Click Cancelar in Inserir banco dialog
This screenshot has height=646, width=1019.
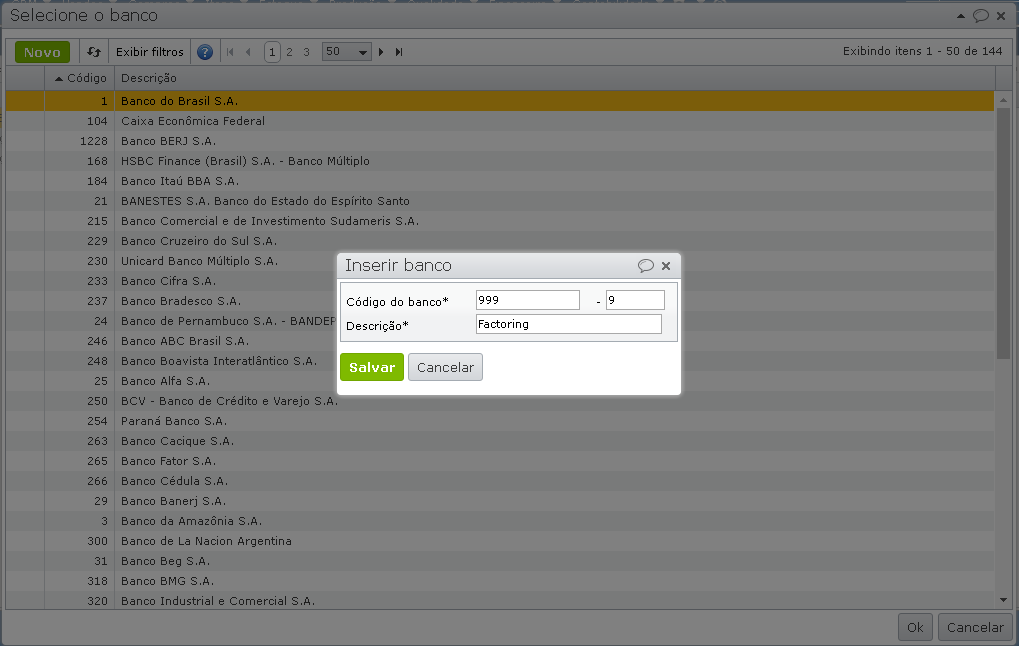pos(445,367)
